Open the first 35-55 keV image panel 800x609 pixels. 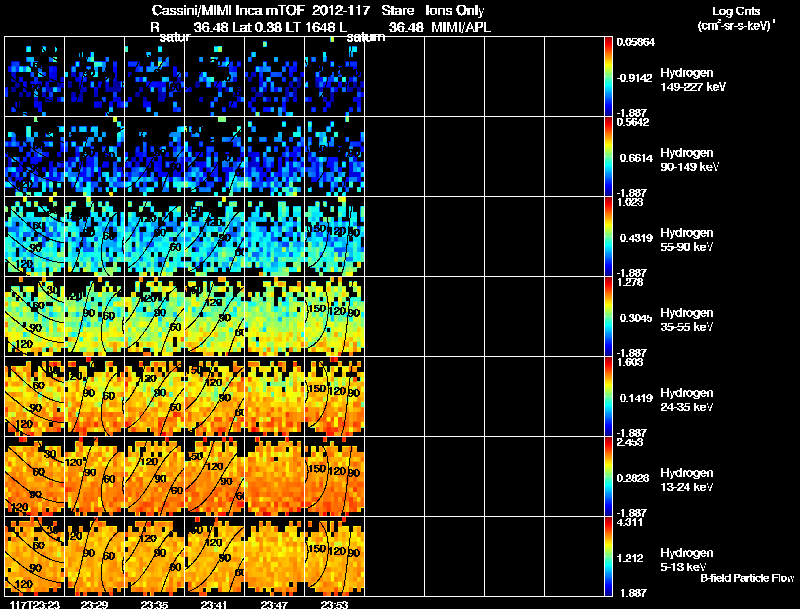pos(35,316)
